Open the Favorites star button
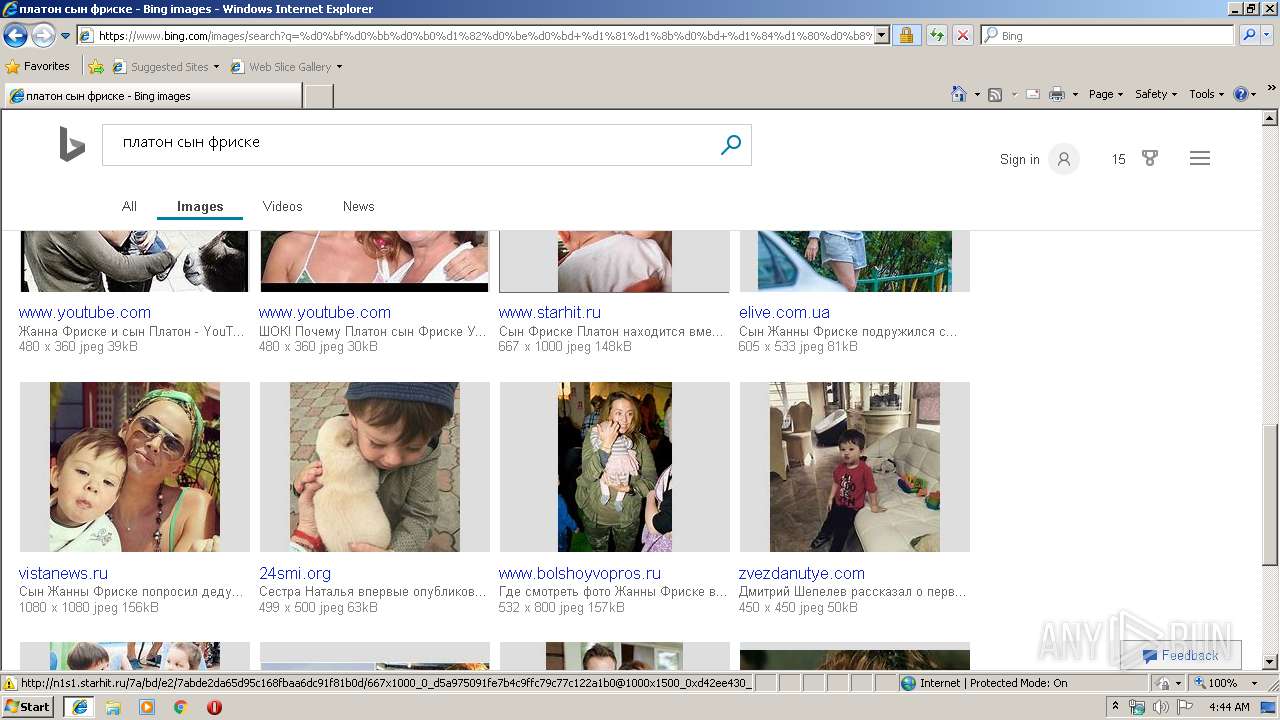 coord(38,67)
